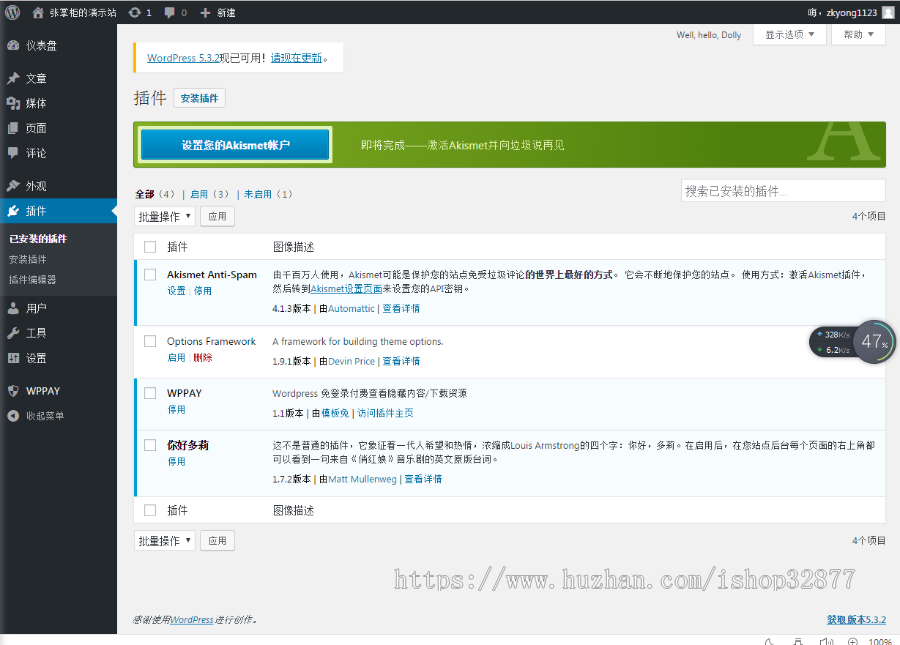Open the 帮助 dropdown
The width and height of the screenshot is (900, 645).
coord(859,34)
